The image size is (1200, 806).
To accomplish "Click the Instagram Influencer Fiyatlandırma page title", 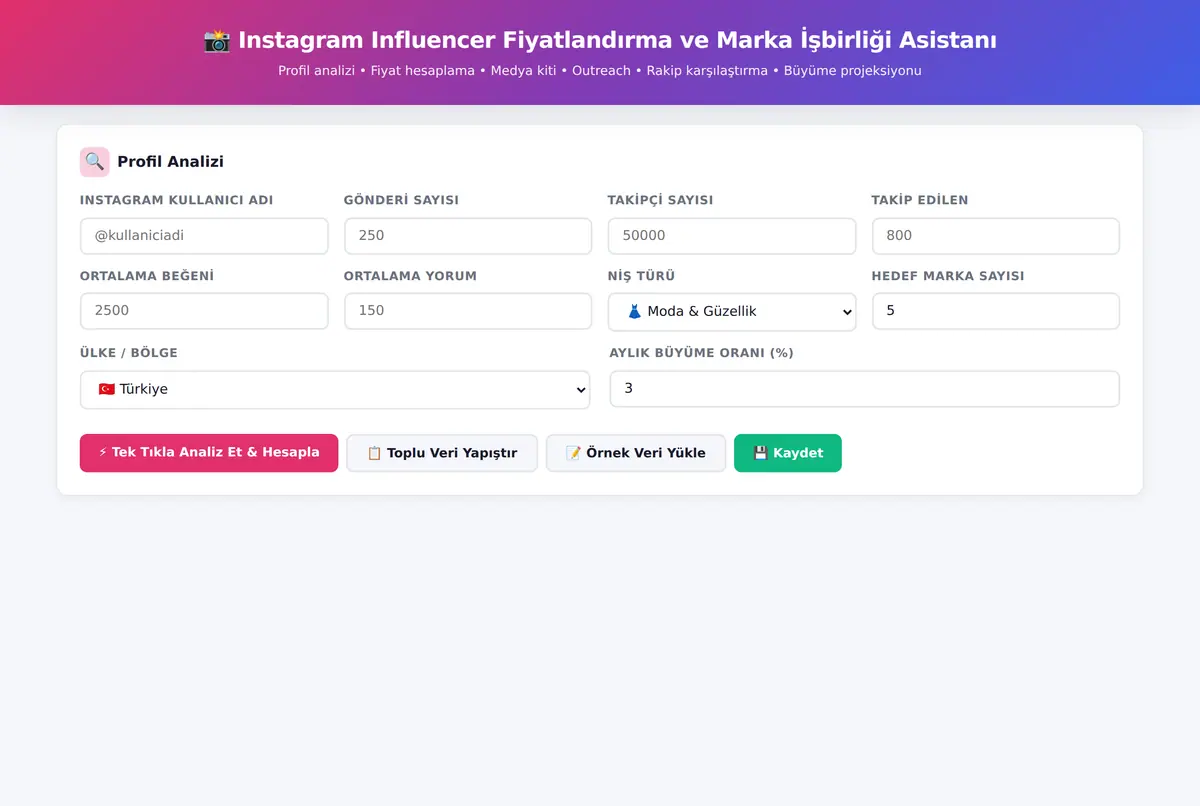I will (600, 41).
